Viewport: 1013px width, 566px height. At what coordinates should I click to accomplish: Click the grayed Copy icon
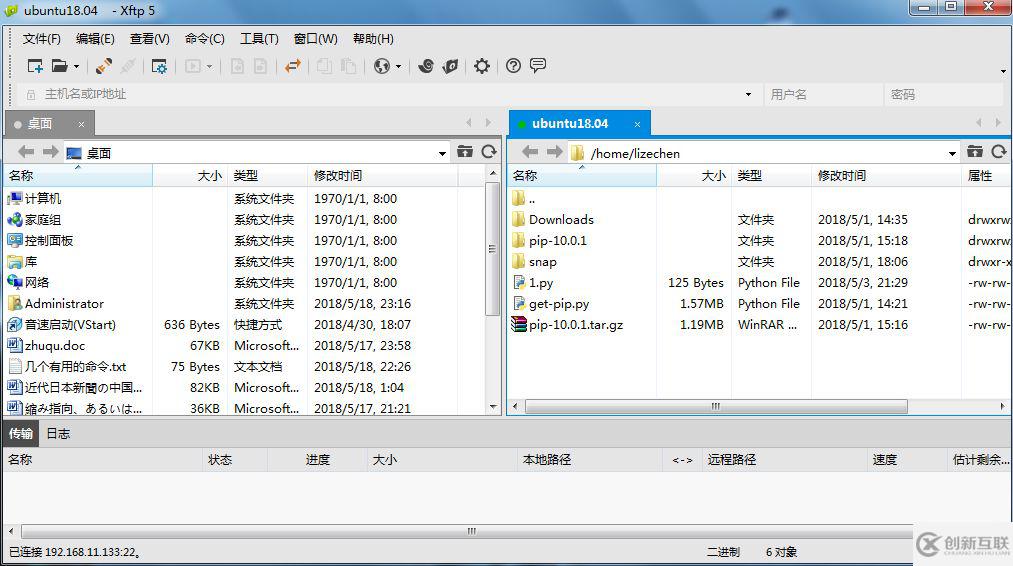coord(324,66)
